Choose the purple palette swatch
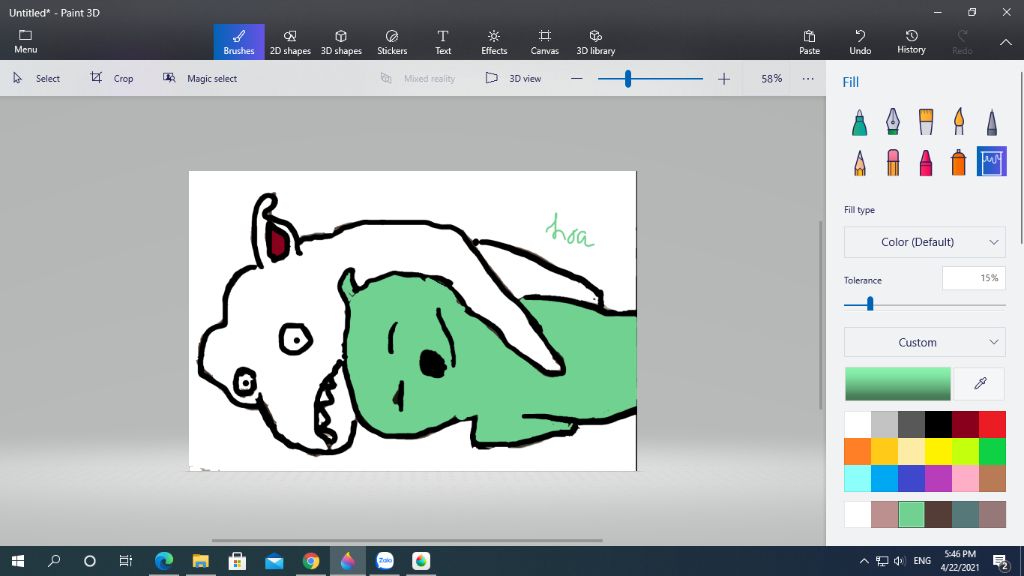 tap(938, 478)
